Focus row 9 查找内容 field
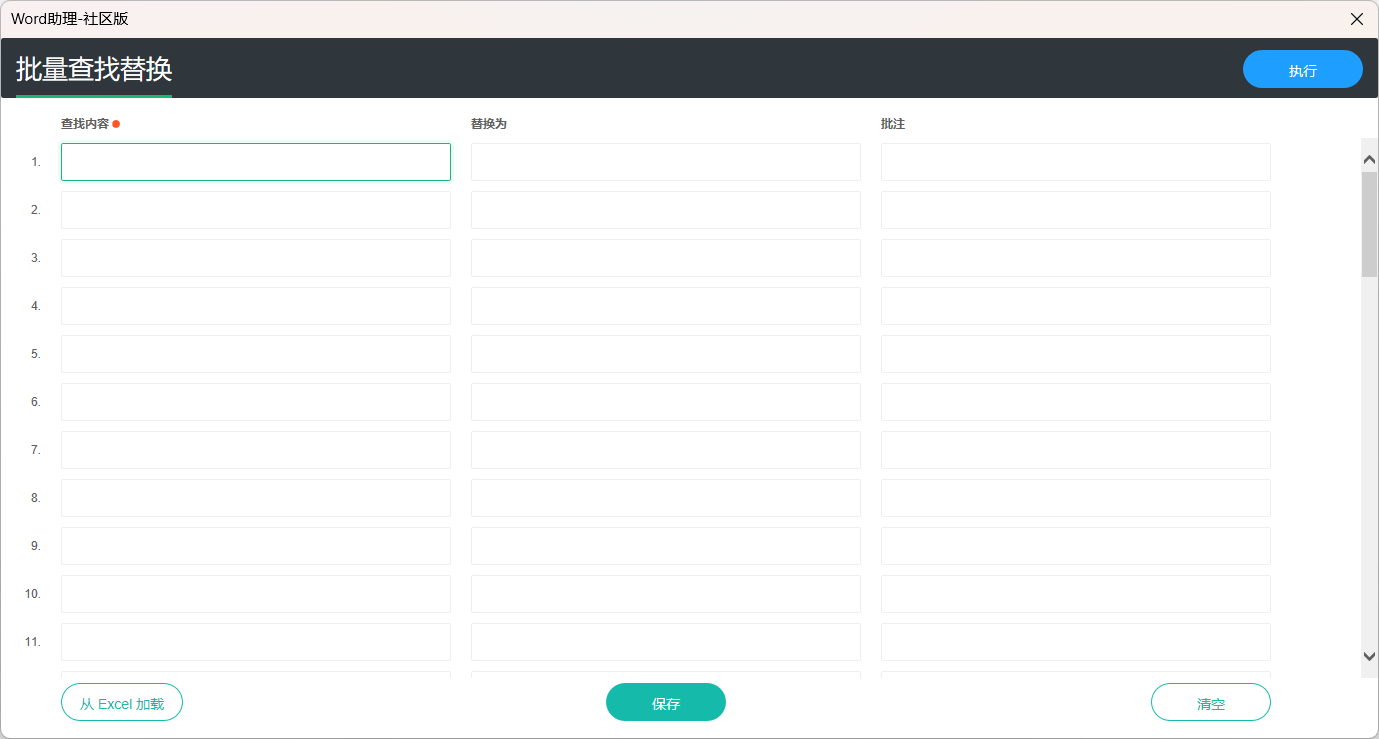The height and width of the screenshot is (739, 1379). click(x=256, y=546)
